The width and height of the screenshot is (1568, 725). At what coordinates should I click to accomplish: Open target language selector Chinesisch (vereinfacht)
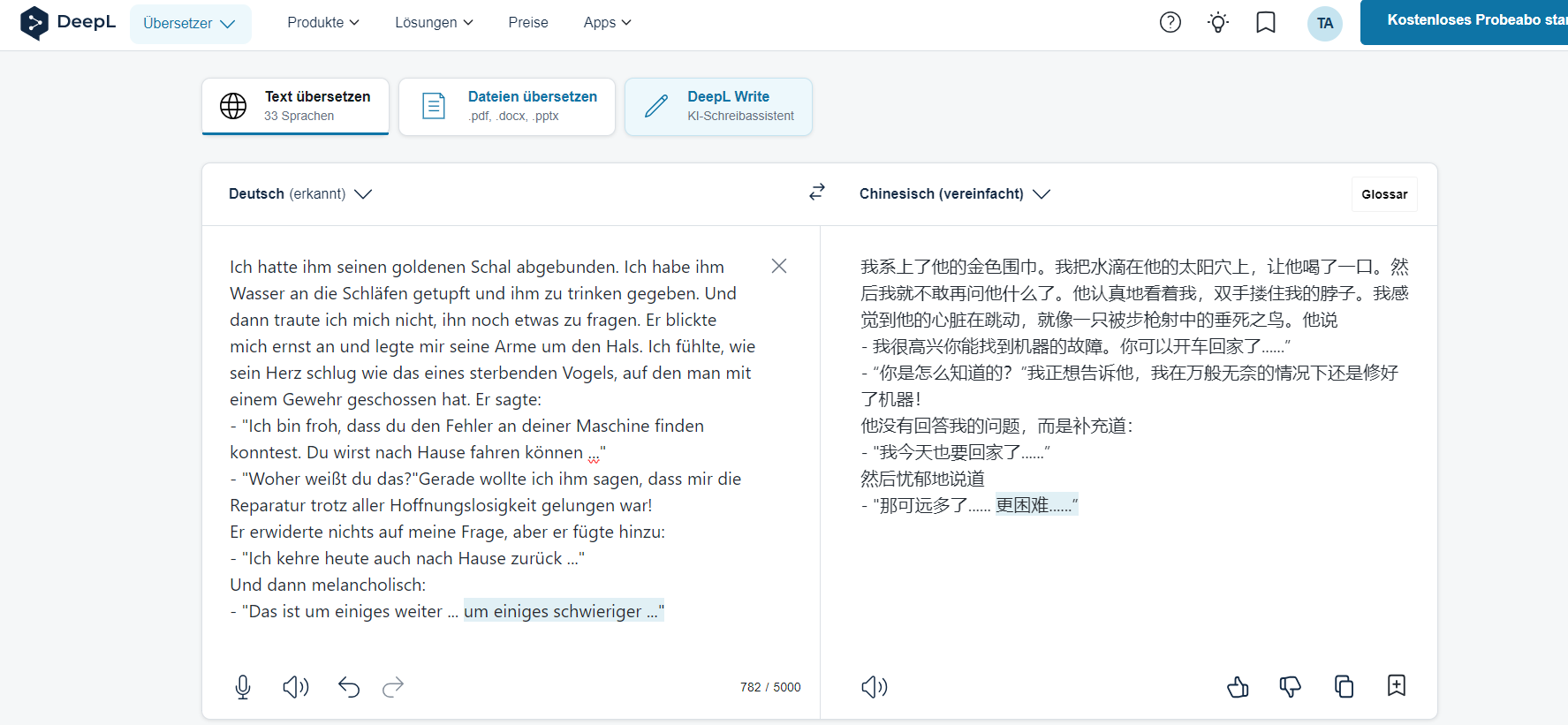[955, 193]
